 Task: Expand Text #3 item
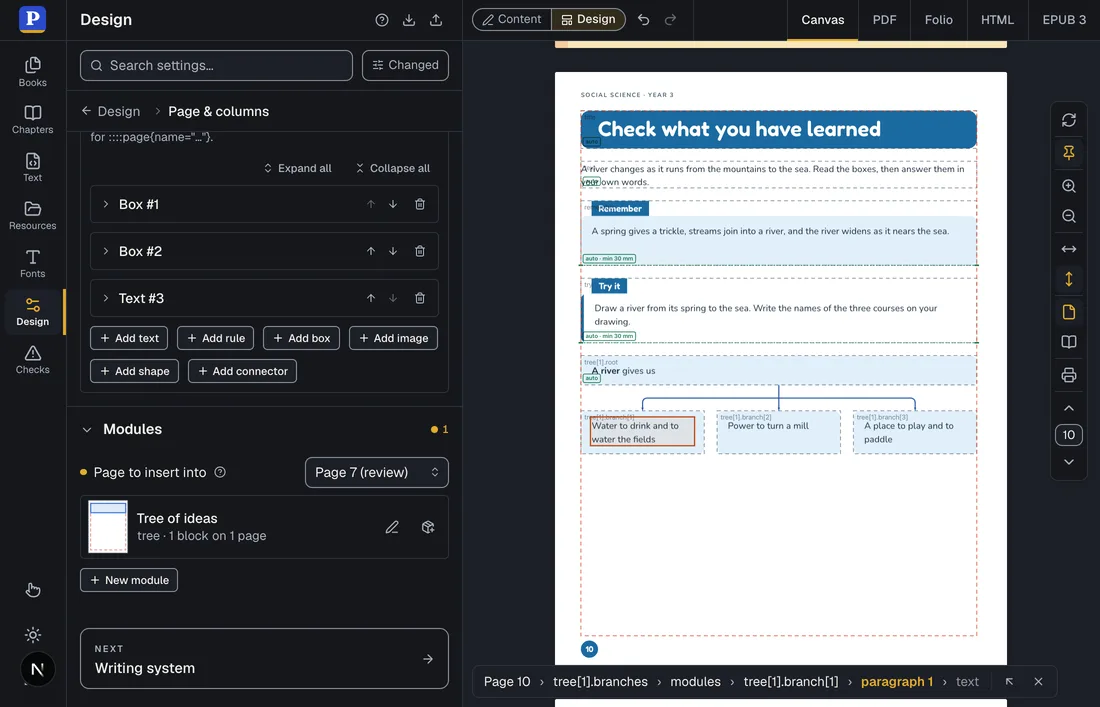pos(106,298)
